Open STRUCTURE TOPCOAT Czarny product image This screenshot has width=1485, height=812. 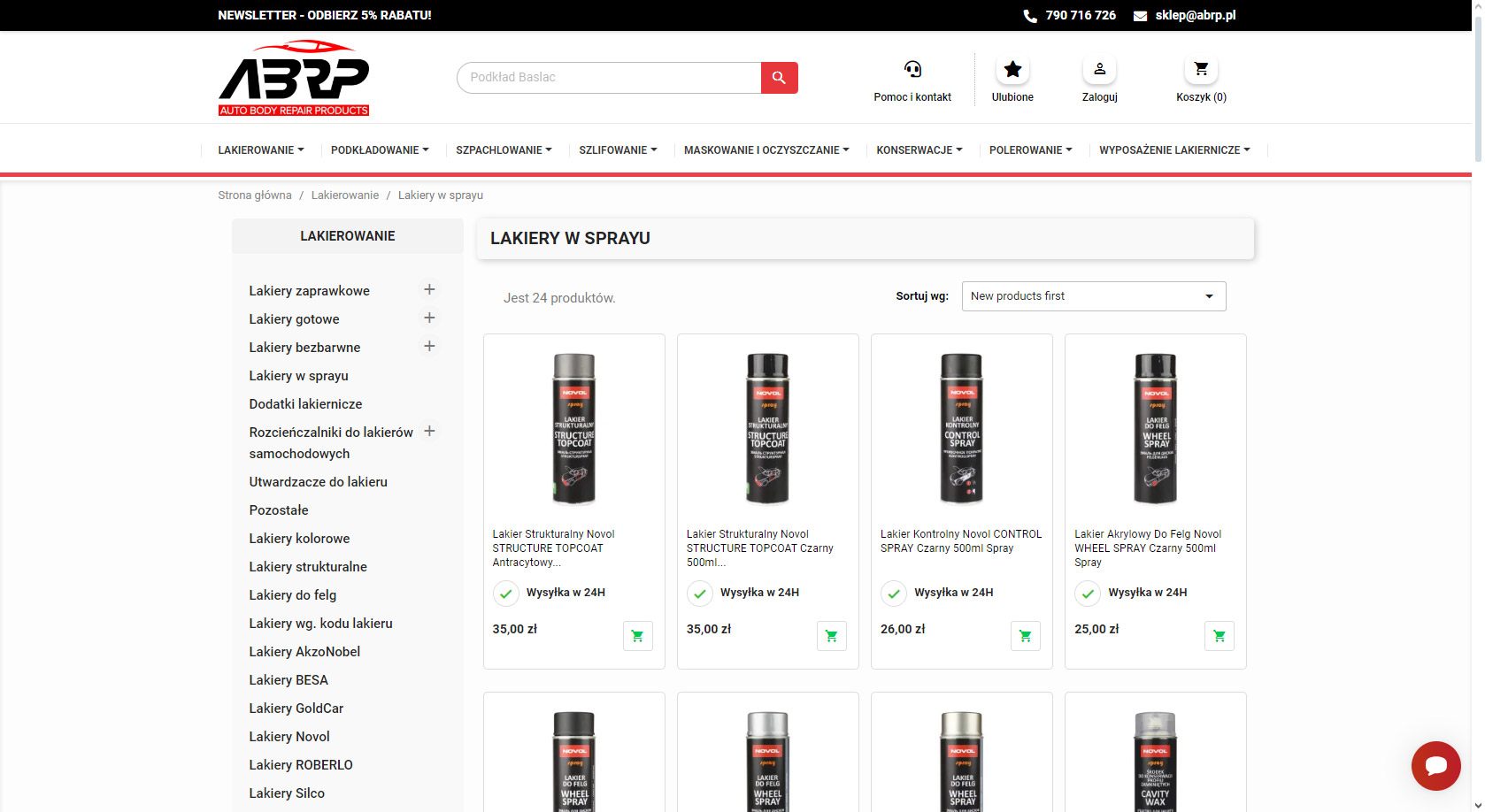click(768, 429)
